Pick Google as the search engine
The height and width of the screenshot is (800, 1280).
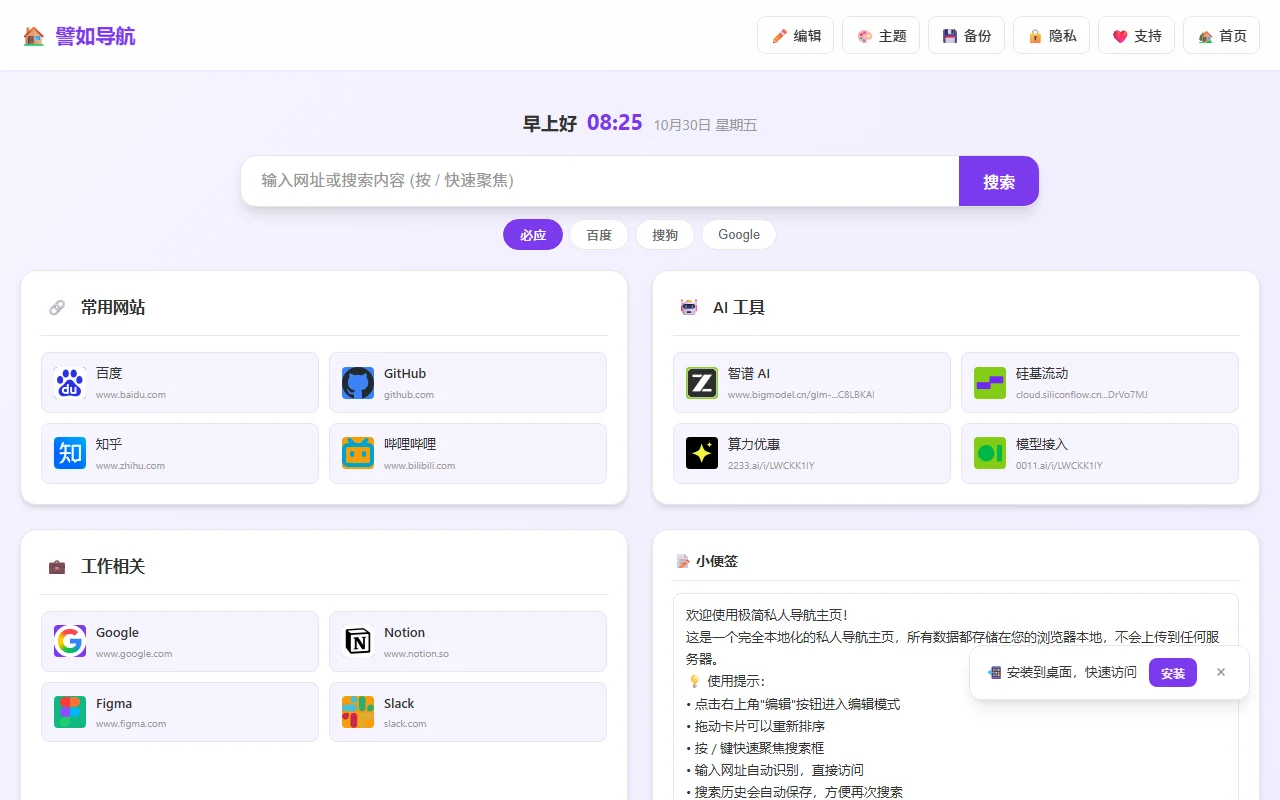click(x=739, y=235)
